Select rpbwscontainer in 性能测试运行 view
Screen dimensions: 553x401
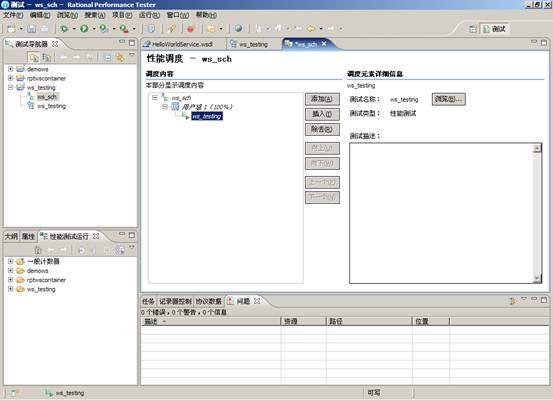pos(46,280)
